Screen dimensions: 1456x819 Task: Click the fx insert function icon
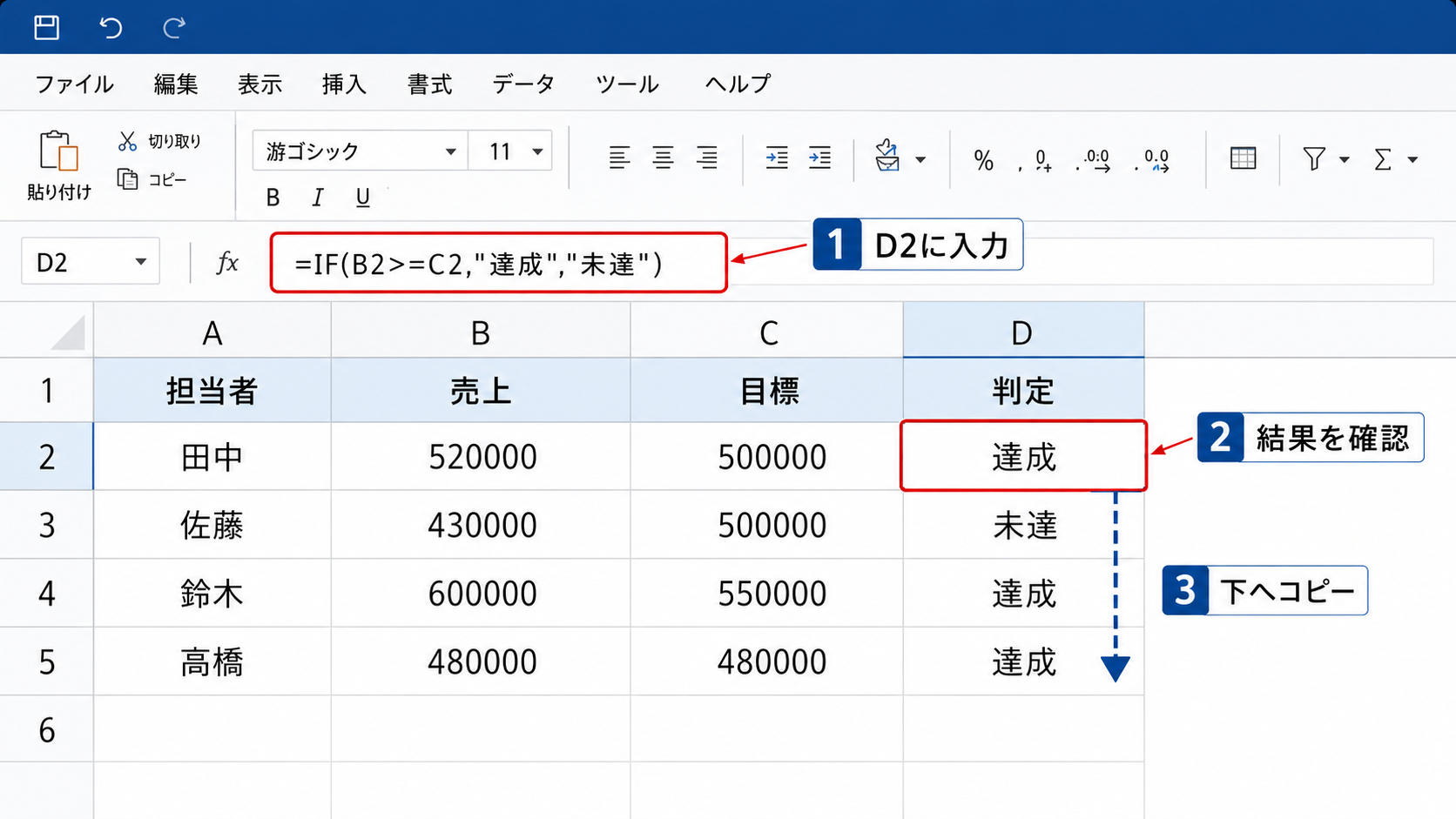[227, 262]
